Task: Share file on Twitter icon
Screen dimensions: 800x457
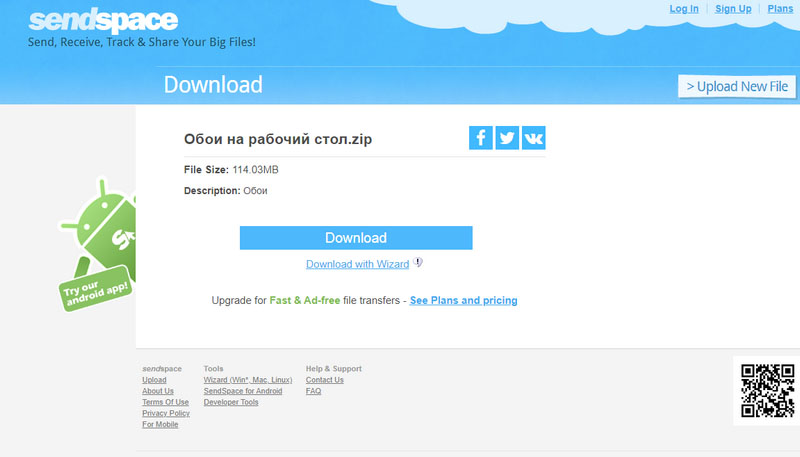Action: tap(507, 138)
